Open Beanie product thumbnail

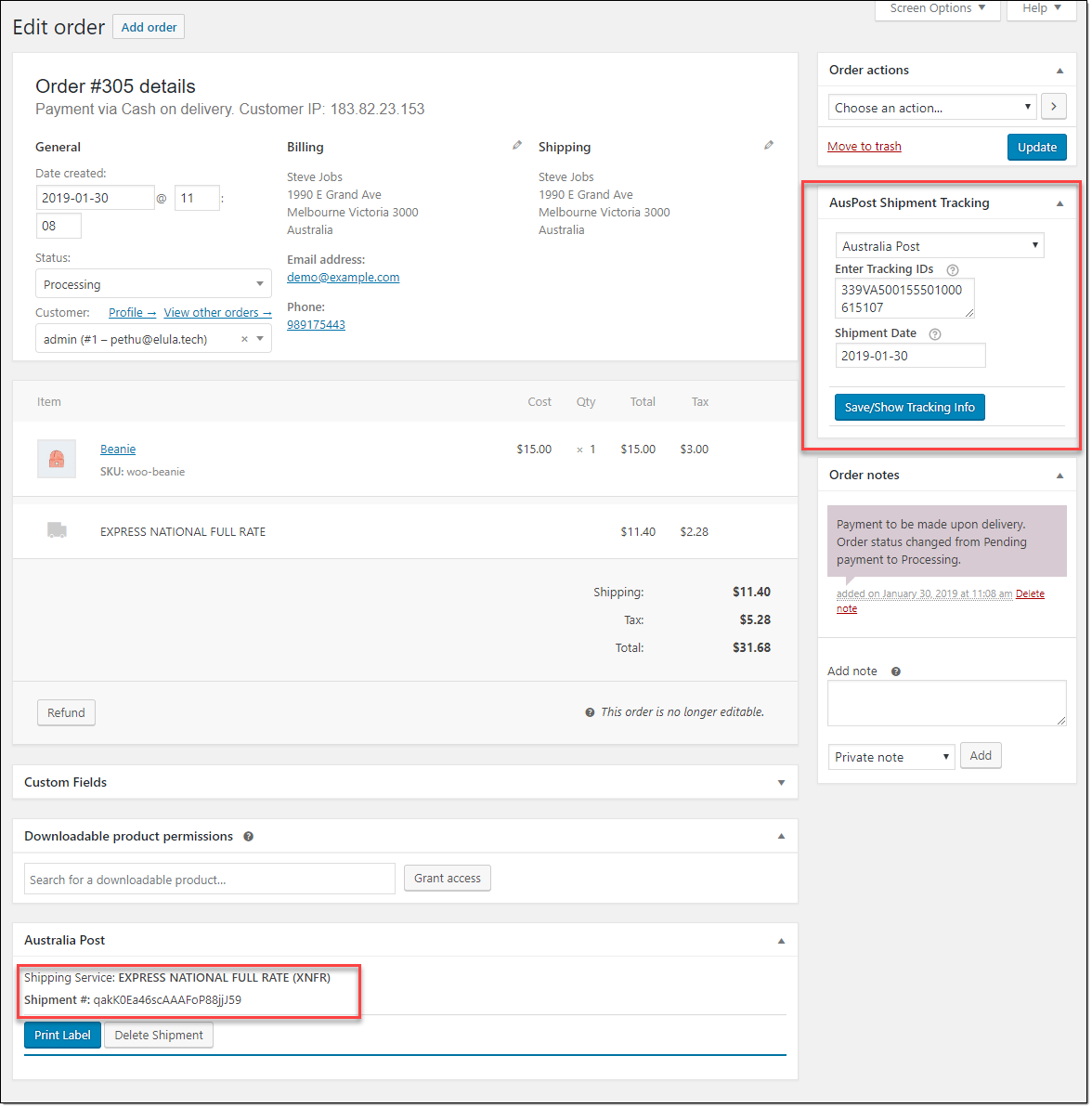(57, 459)
